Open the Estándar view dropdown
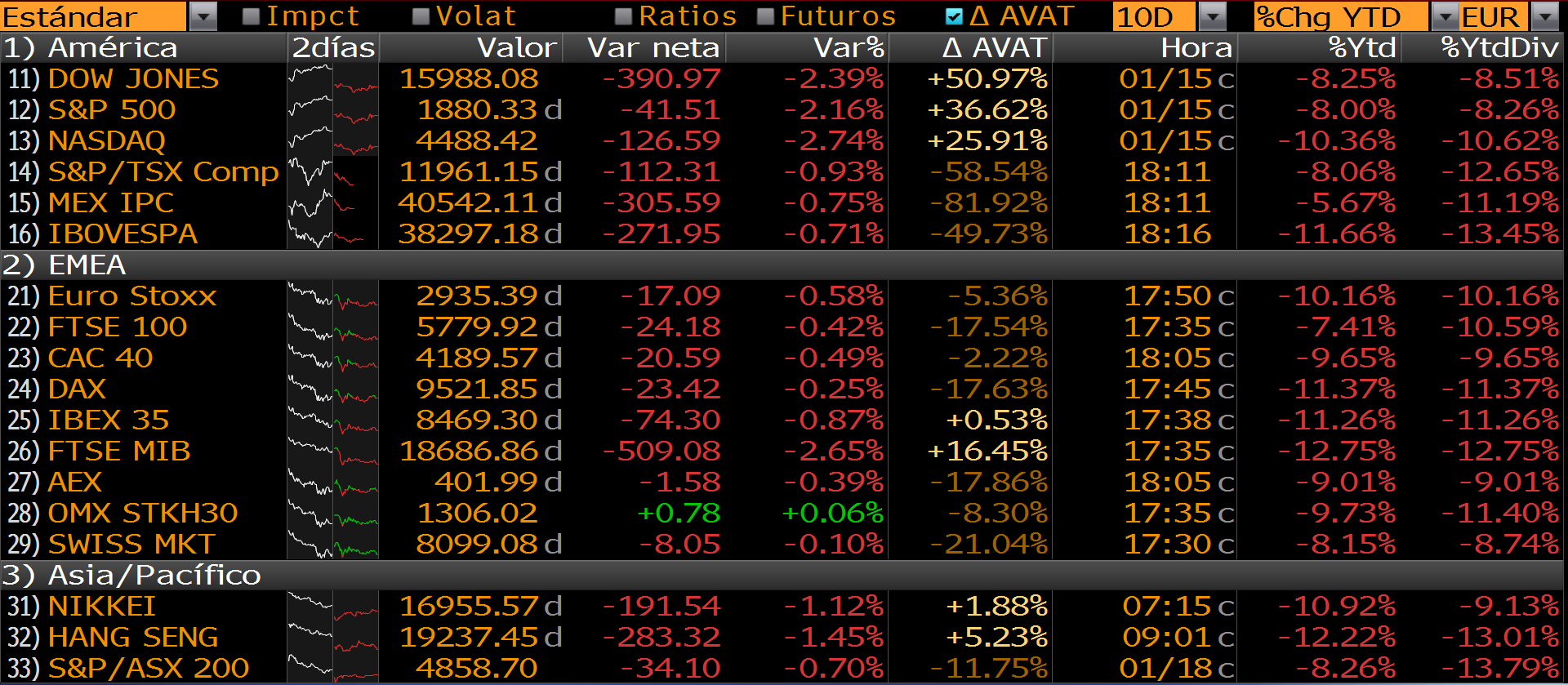This screenshot has width=1568, height=685. click(203, 16)
